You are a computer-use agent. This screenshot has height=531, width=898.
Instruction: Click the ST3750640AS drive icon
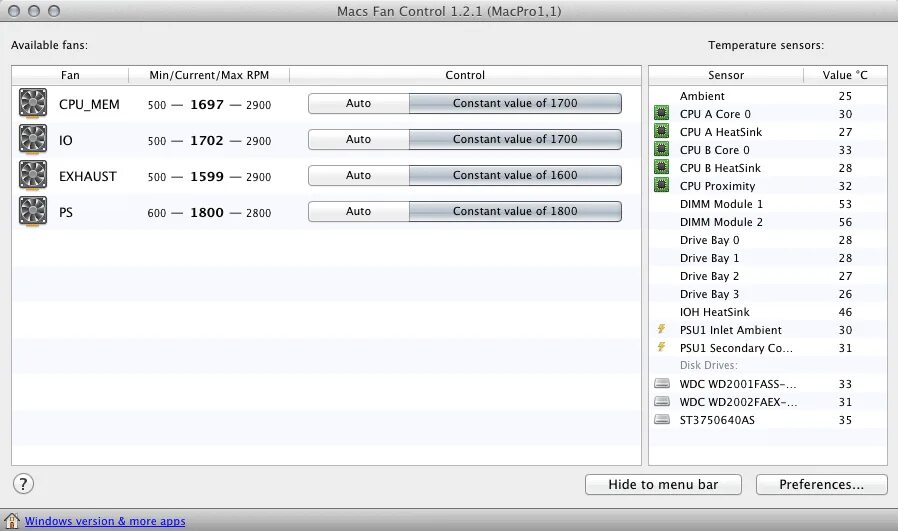coord(662,419)
